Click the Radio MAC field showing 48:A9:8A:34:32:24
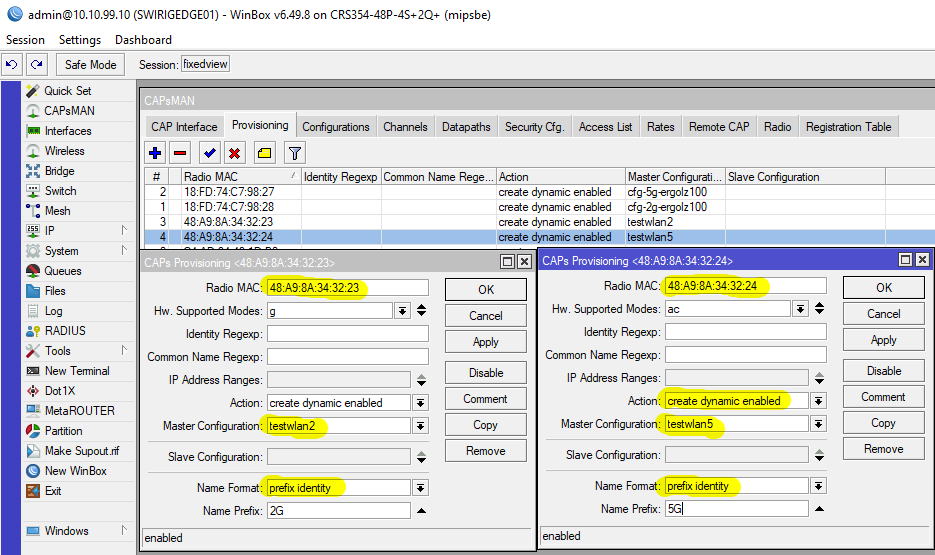The height and width of the screenshot is (555, 935). pos(745,286)
